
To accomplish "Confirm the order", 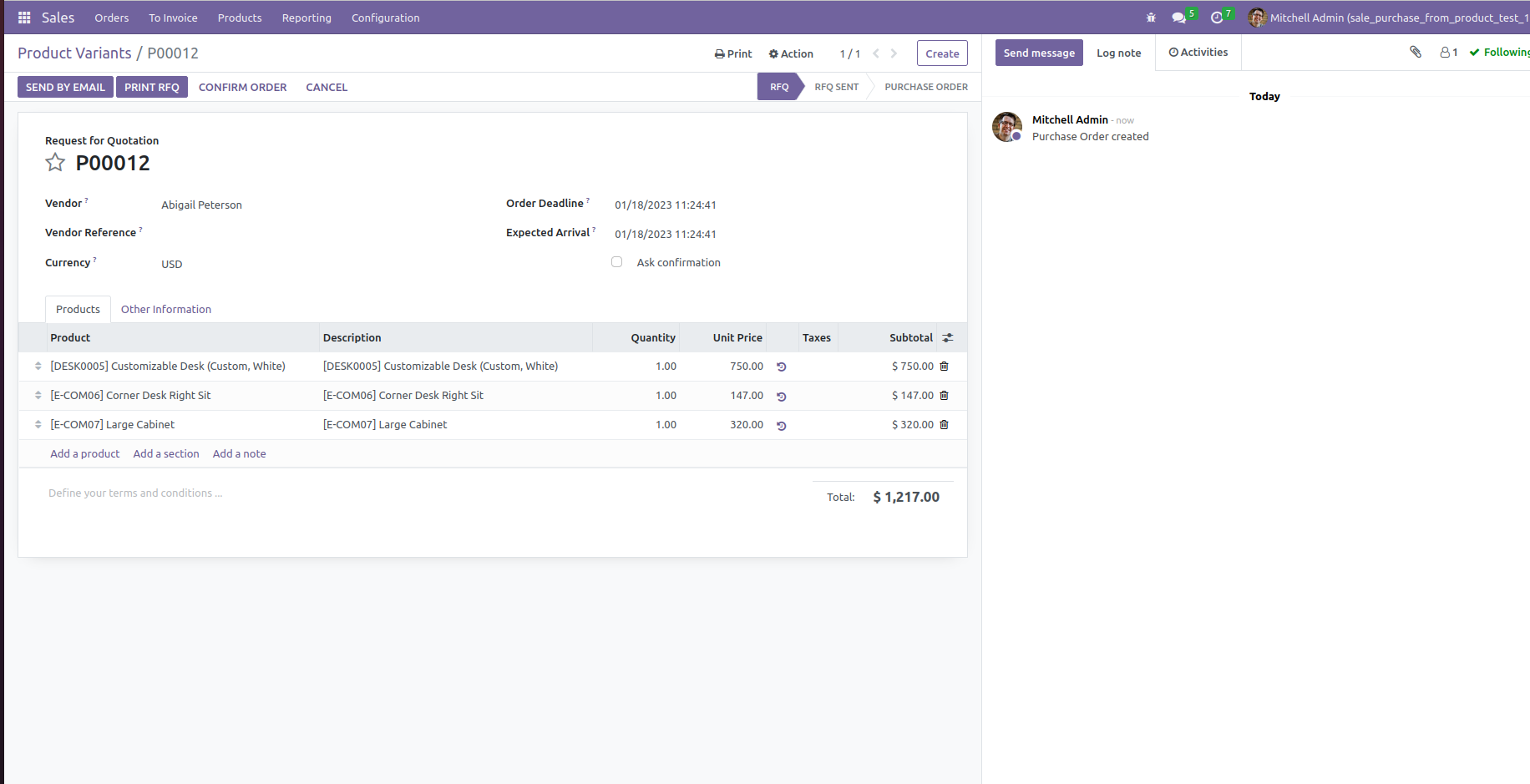I will click(242, 88).
